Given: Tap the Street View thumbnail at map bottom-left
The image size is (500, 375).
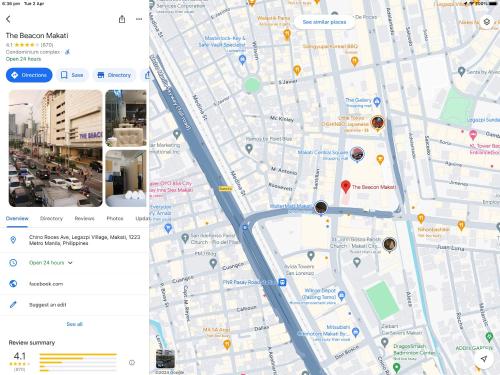Looking at the screenshot, I should click(165, 359).
